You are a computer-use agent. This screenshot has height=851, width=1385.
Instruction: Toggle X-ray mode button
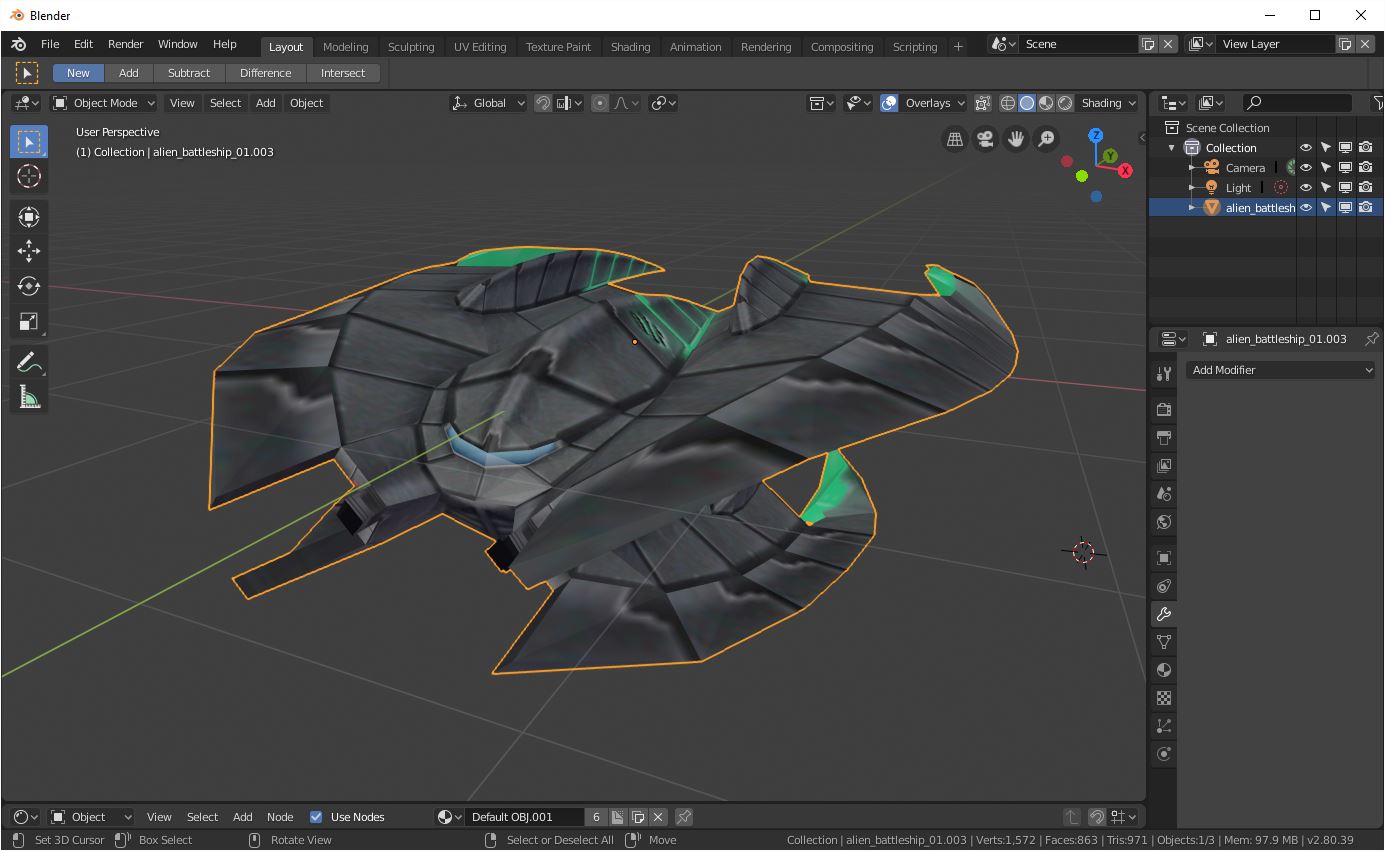(983, 103)
